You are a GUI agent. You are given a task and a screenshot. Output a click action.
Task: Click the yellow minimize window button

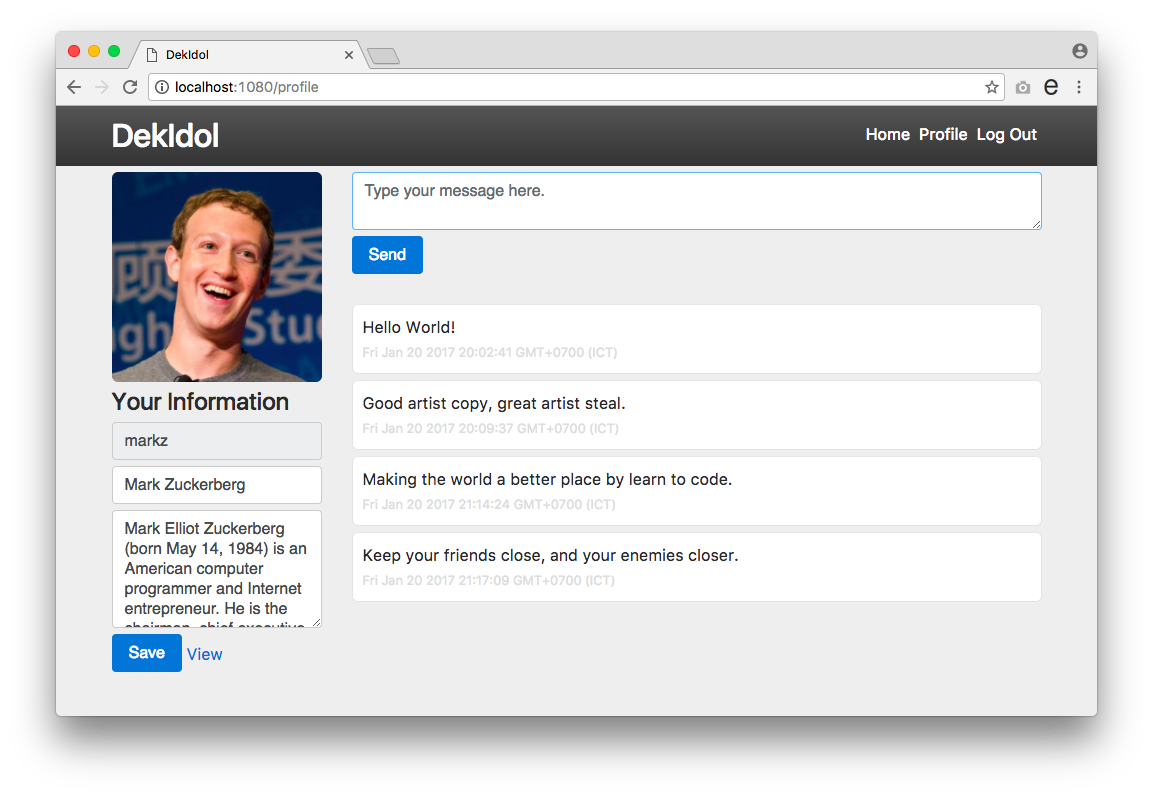[93, 51]
